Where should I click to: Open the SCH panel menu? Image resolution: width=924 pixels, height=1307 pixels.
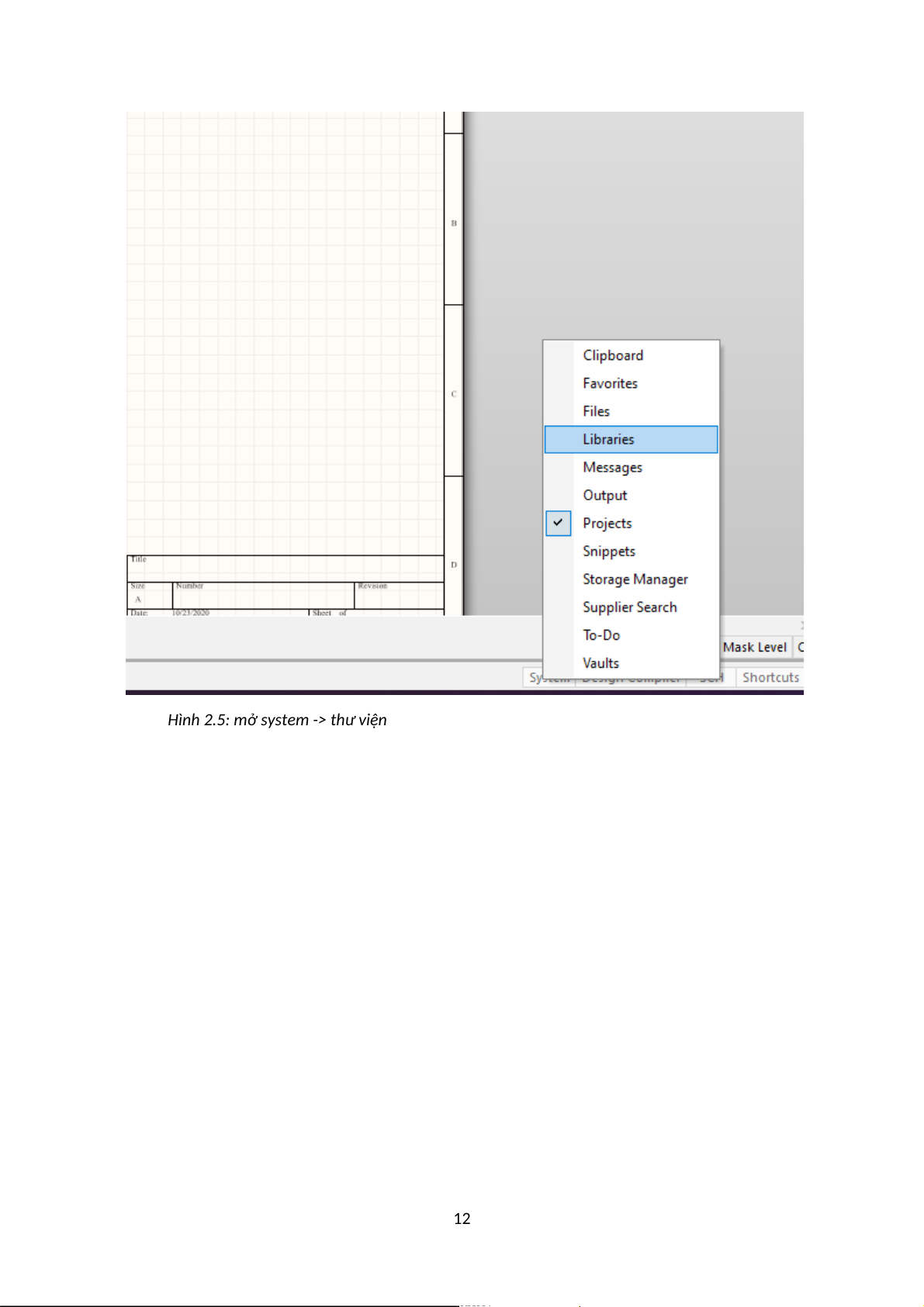pos(711,679)
